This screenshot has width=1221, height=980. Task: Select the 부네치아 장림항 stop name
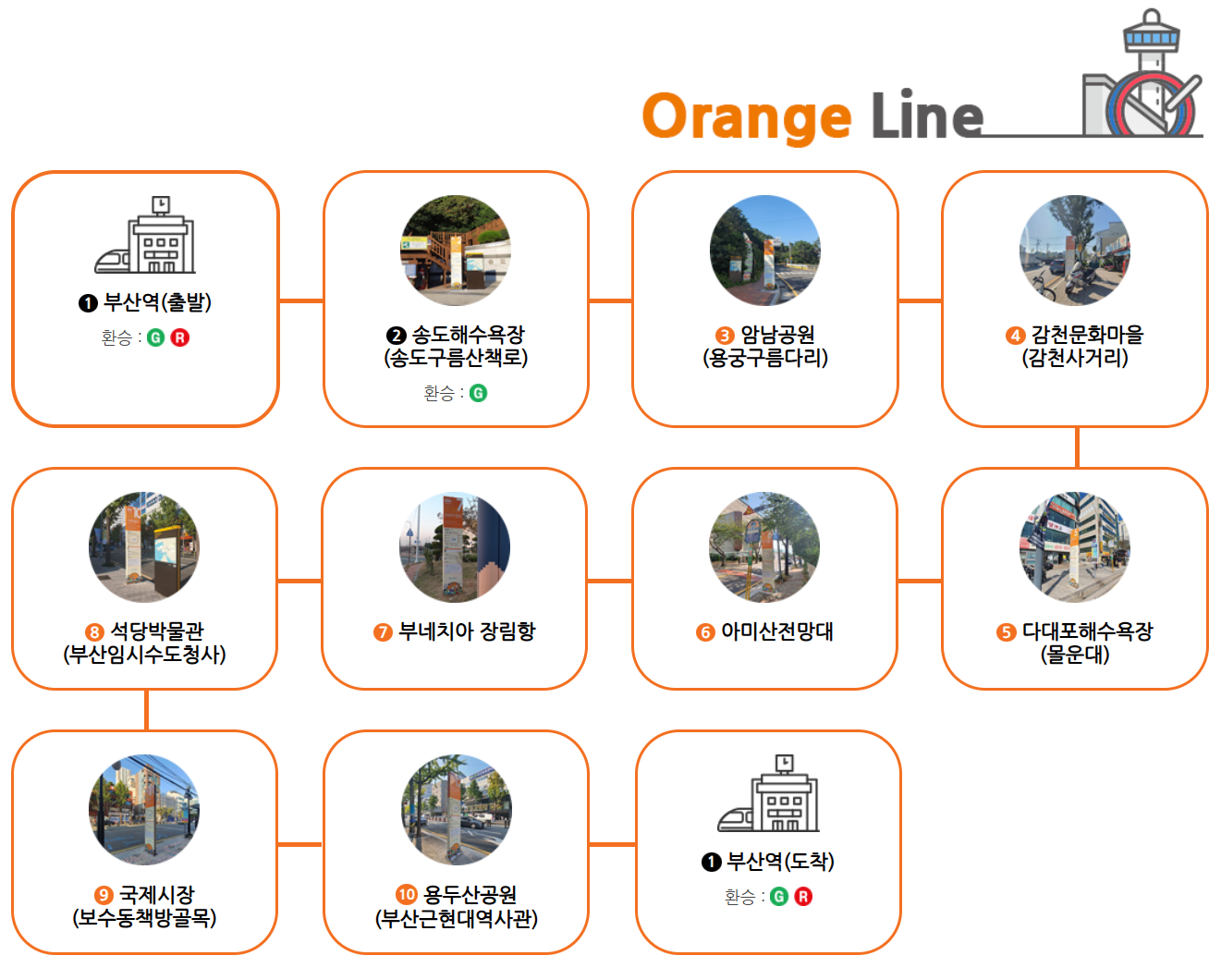tap(467, 631)
